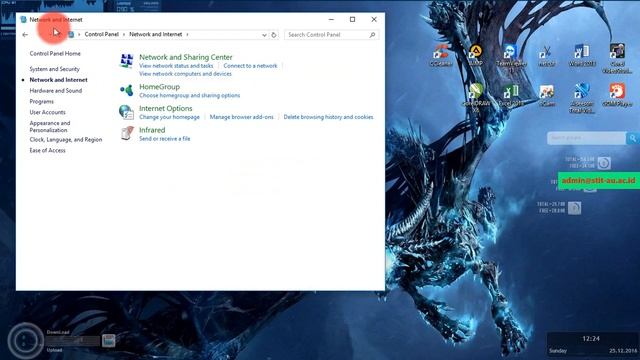Minimize the Network and Internet window
Screen dimensions: 640x360
click(331, 19)
